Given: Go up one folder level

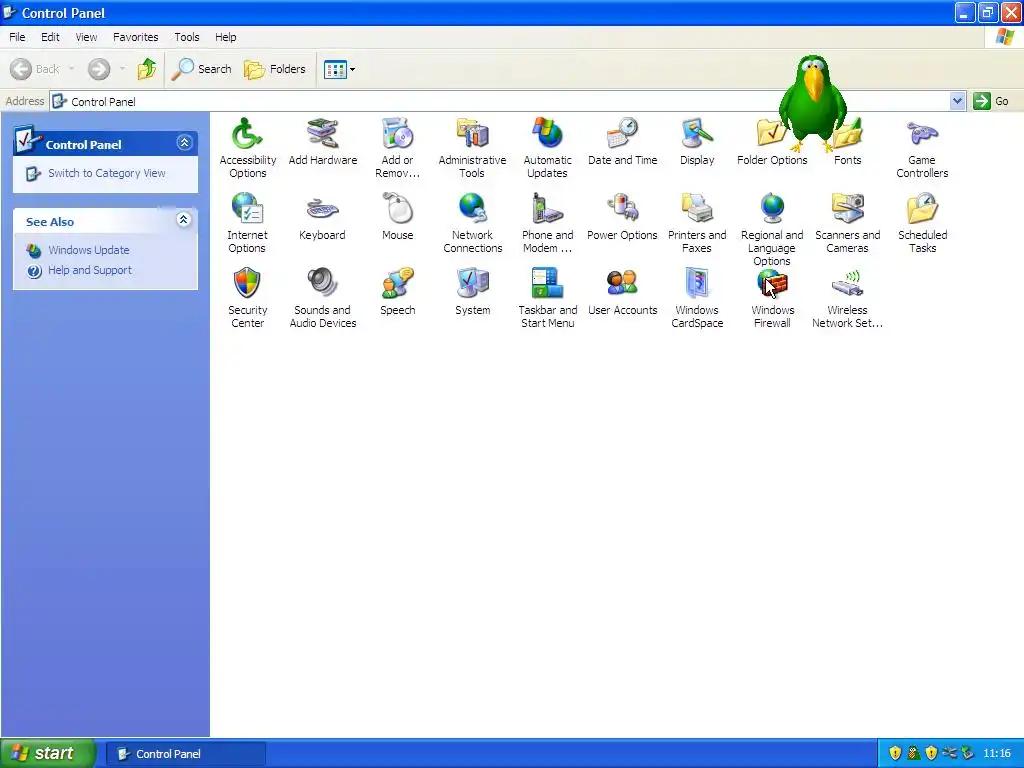Looking at the screenshot, I should click(147, 69).
